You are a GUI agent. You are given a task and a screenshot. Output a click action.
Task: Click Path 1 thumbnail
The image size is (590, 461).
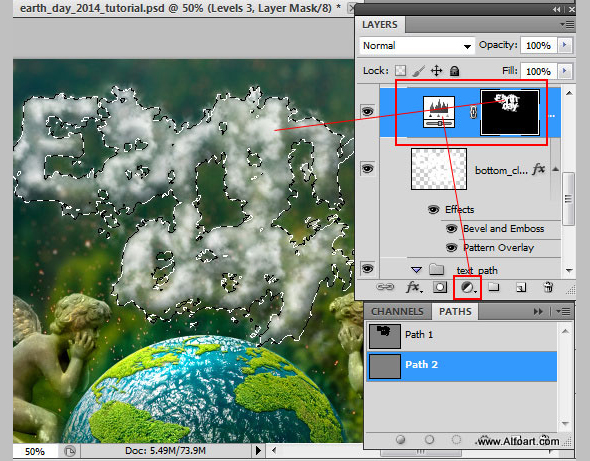point(385,336)
